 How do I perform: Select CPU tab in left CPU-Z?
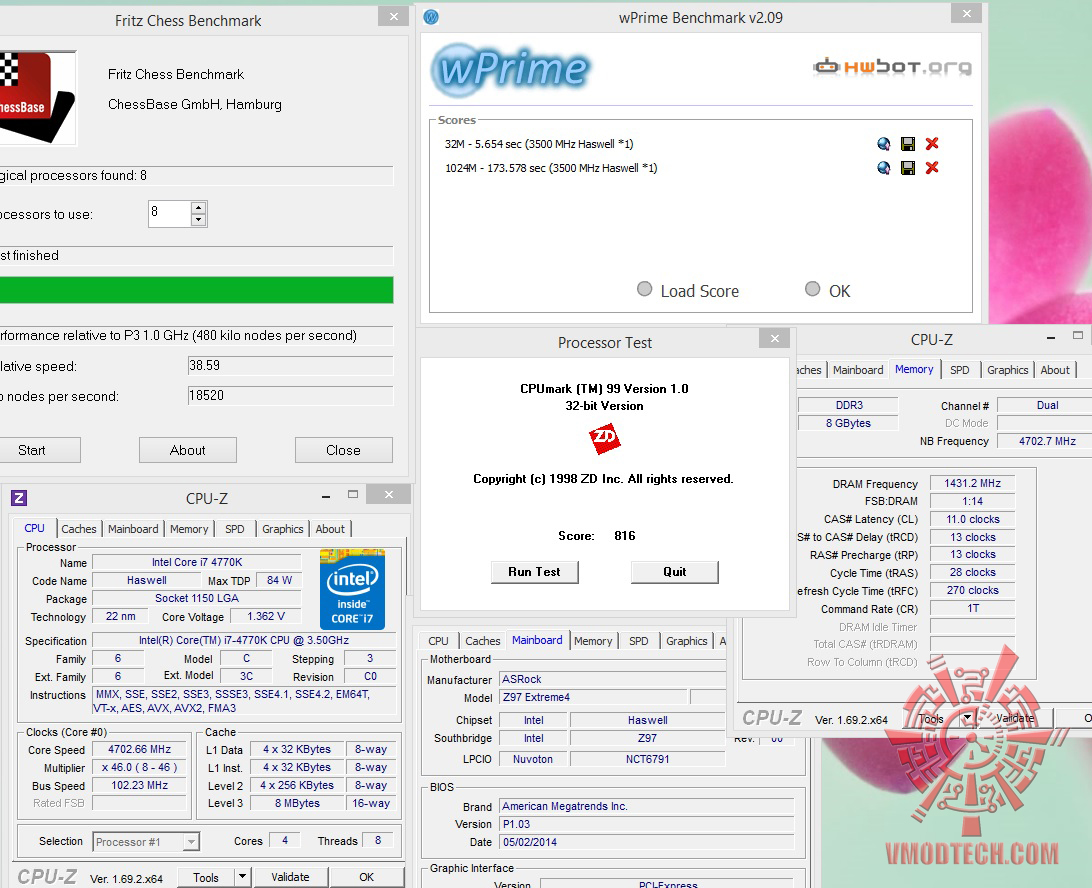point(34,528)
